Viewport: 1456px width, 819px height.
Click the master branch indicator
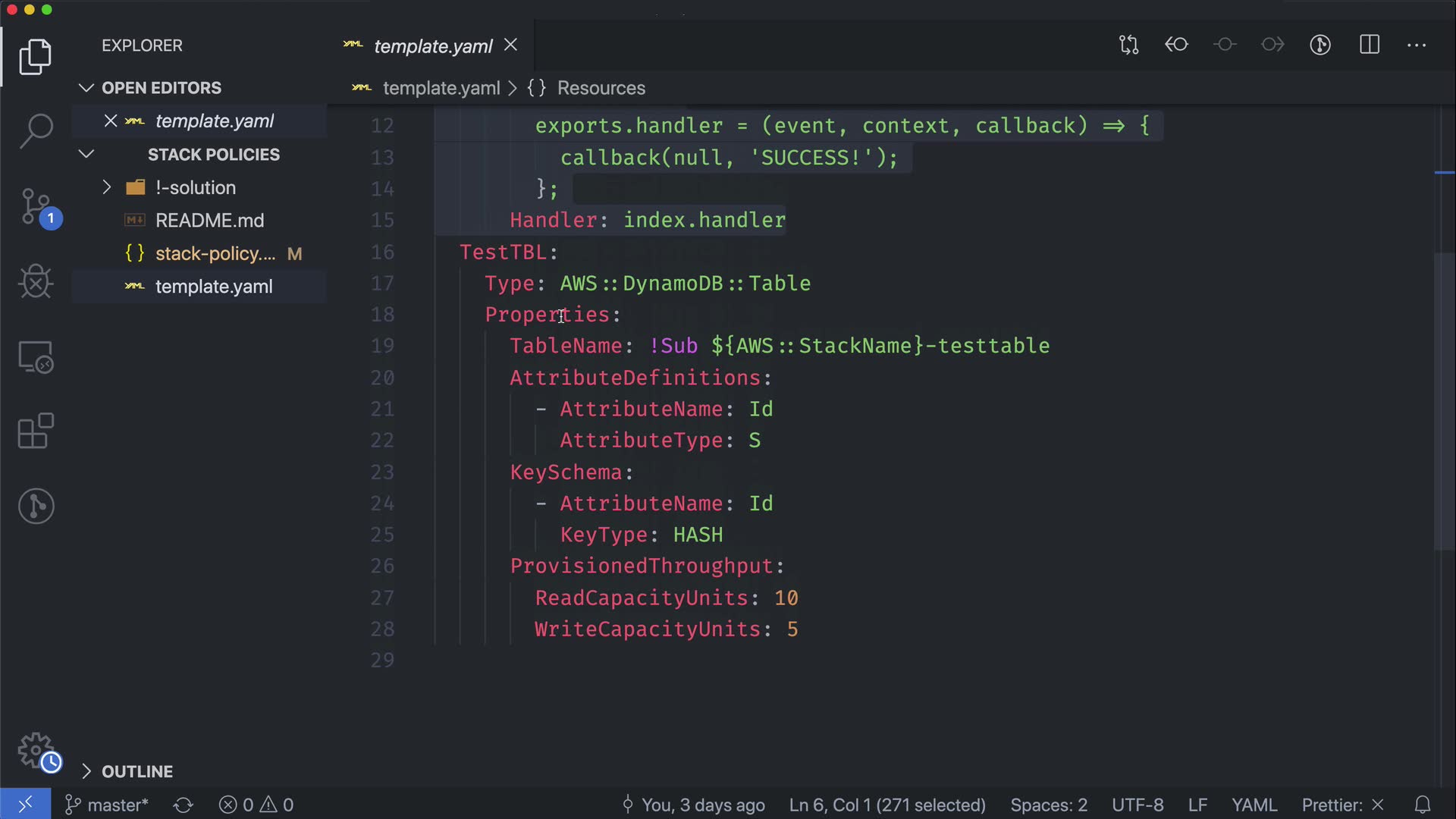point(108,805)
